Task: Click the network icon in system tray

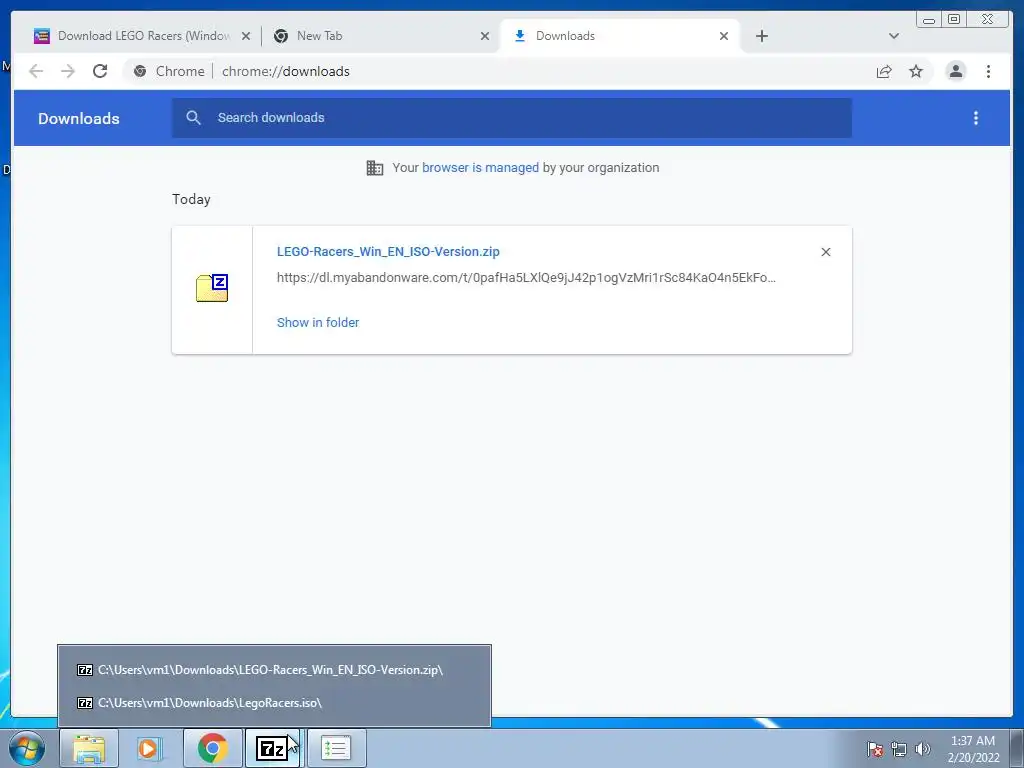Action: click(x=899, y=749)
